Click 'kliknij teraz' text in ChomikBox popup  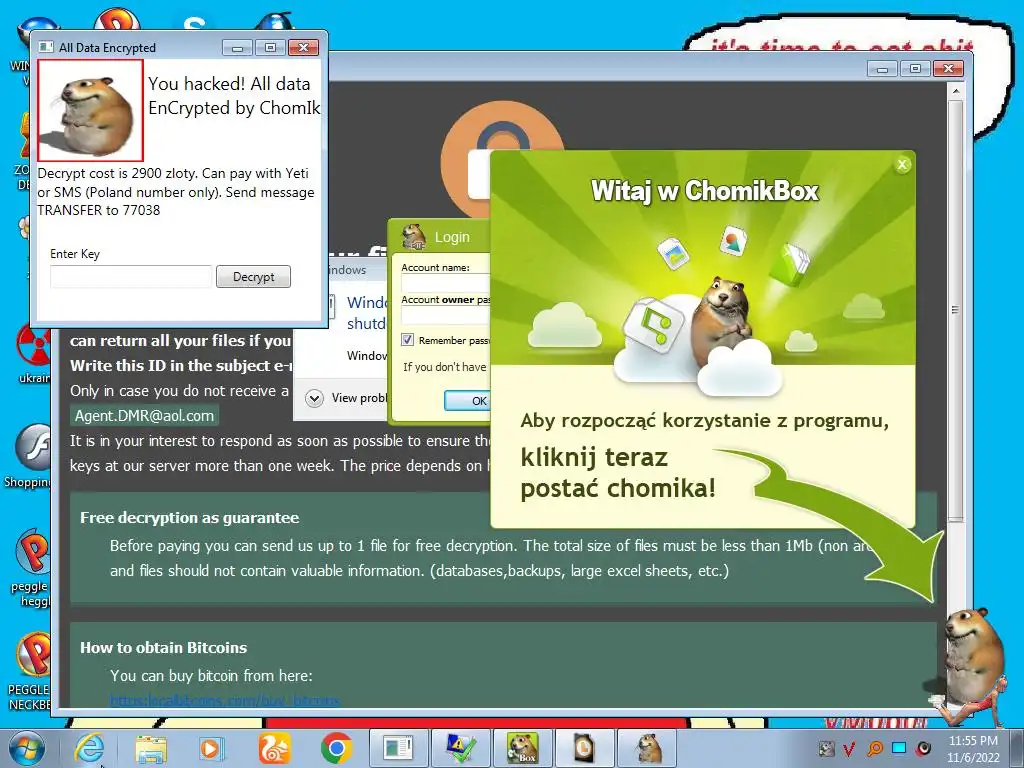594,457
